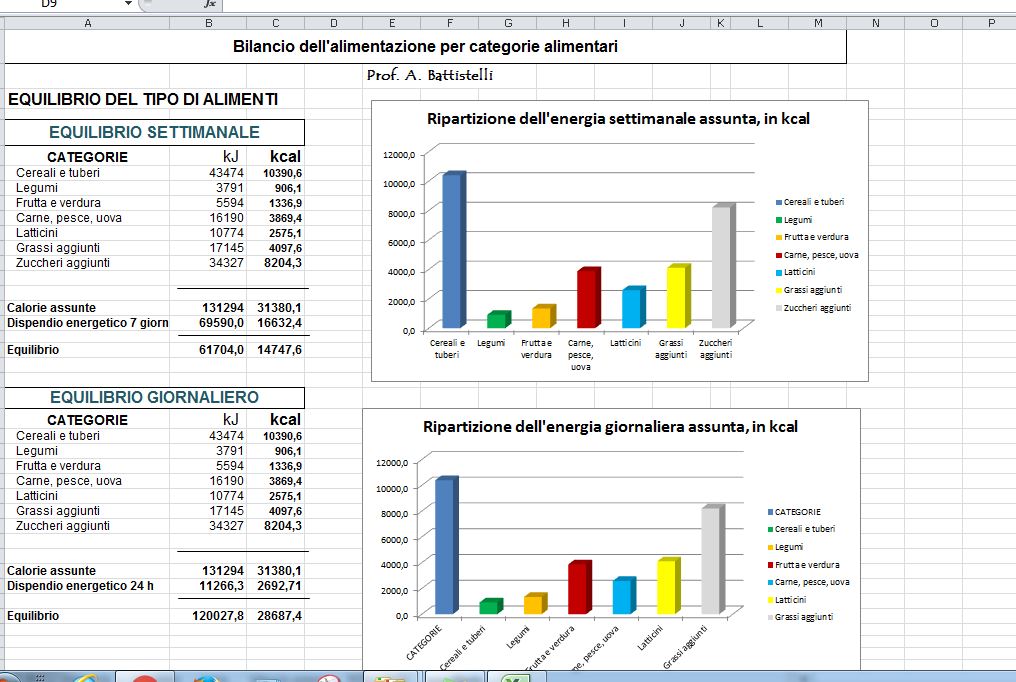
Task: Select the daily Equilibrio value 120027,8
Action: pos(218,616)
